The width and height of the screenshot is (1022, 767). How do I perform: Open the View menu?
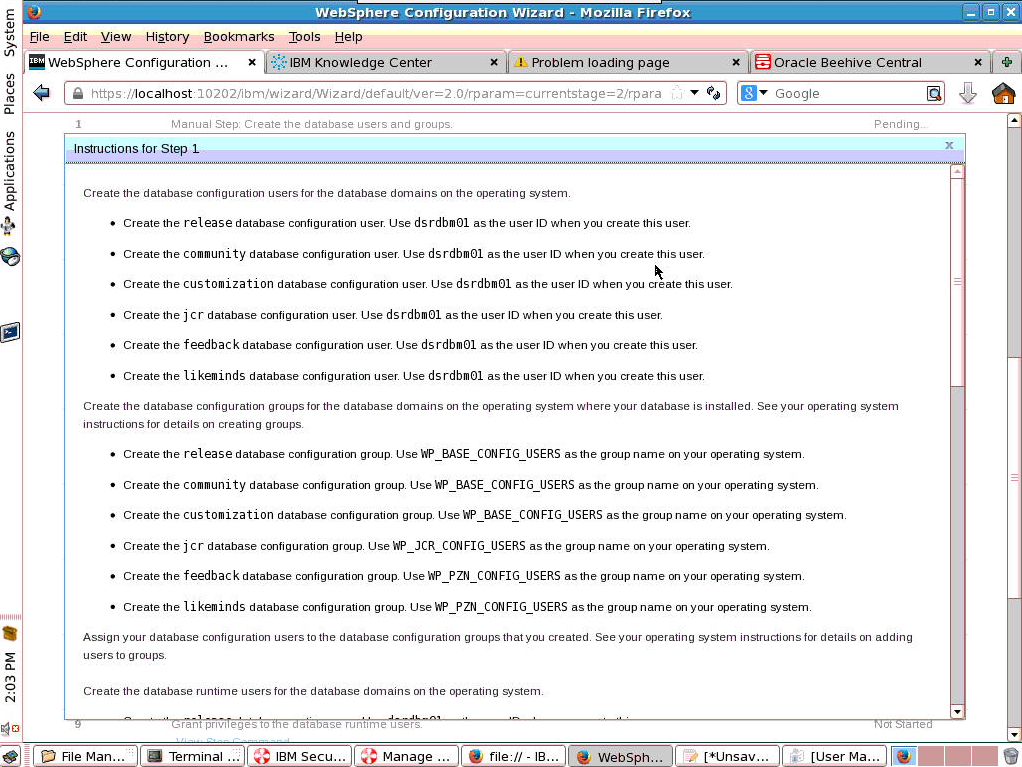[116, 36]
